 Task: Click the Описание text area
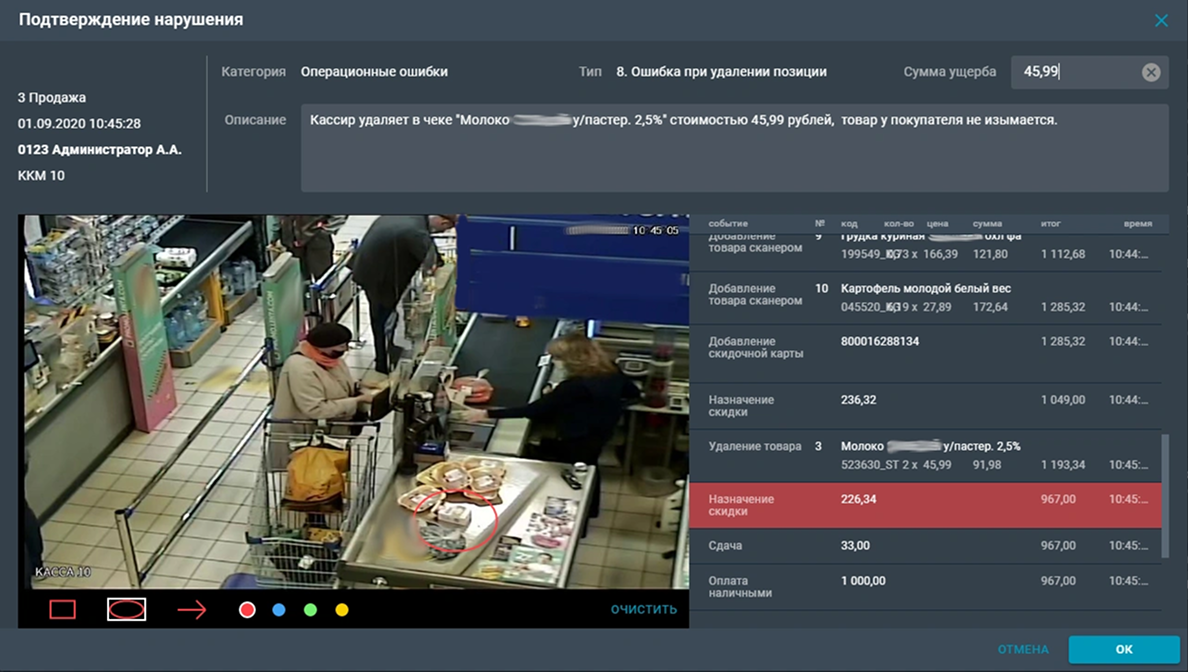[734, 148]
